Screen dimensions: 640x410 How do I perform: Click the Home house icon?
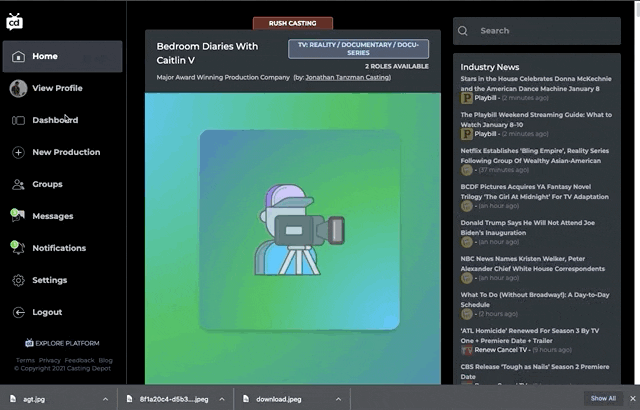[x=18, y=57]
